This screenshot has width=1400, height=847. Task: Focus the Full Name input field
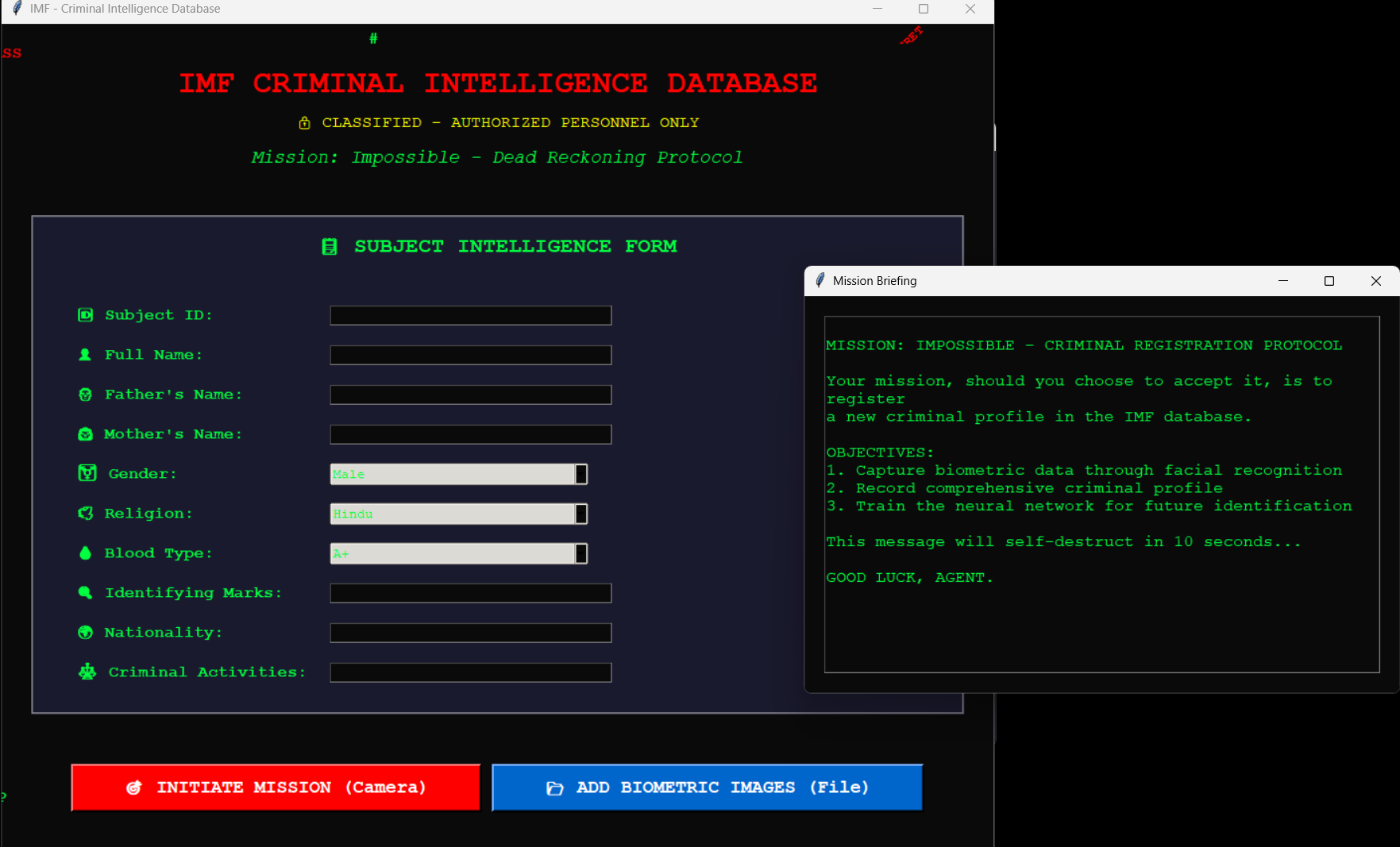[471, 355]
